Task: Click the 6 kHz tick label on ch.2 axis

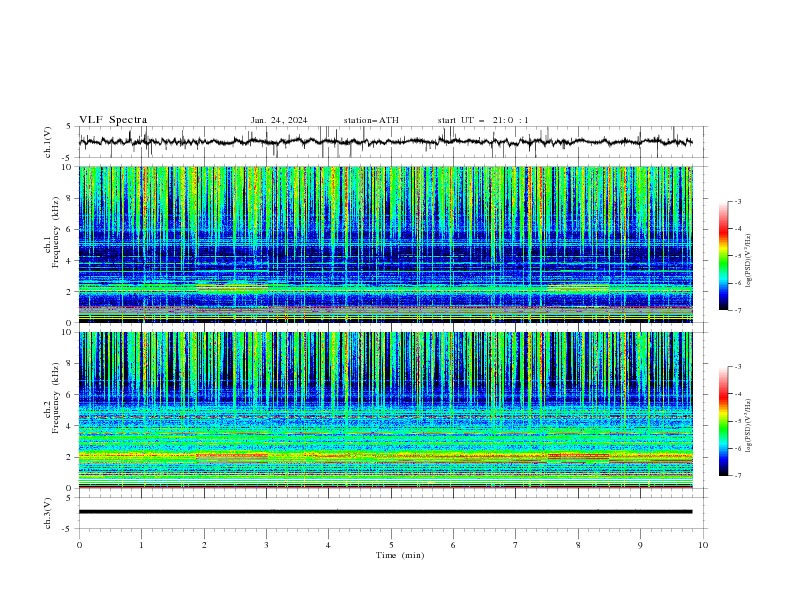Action: click(70, 395)
